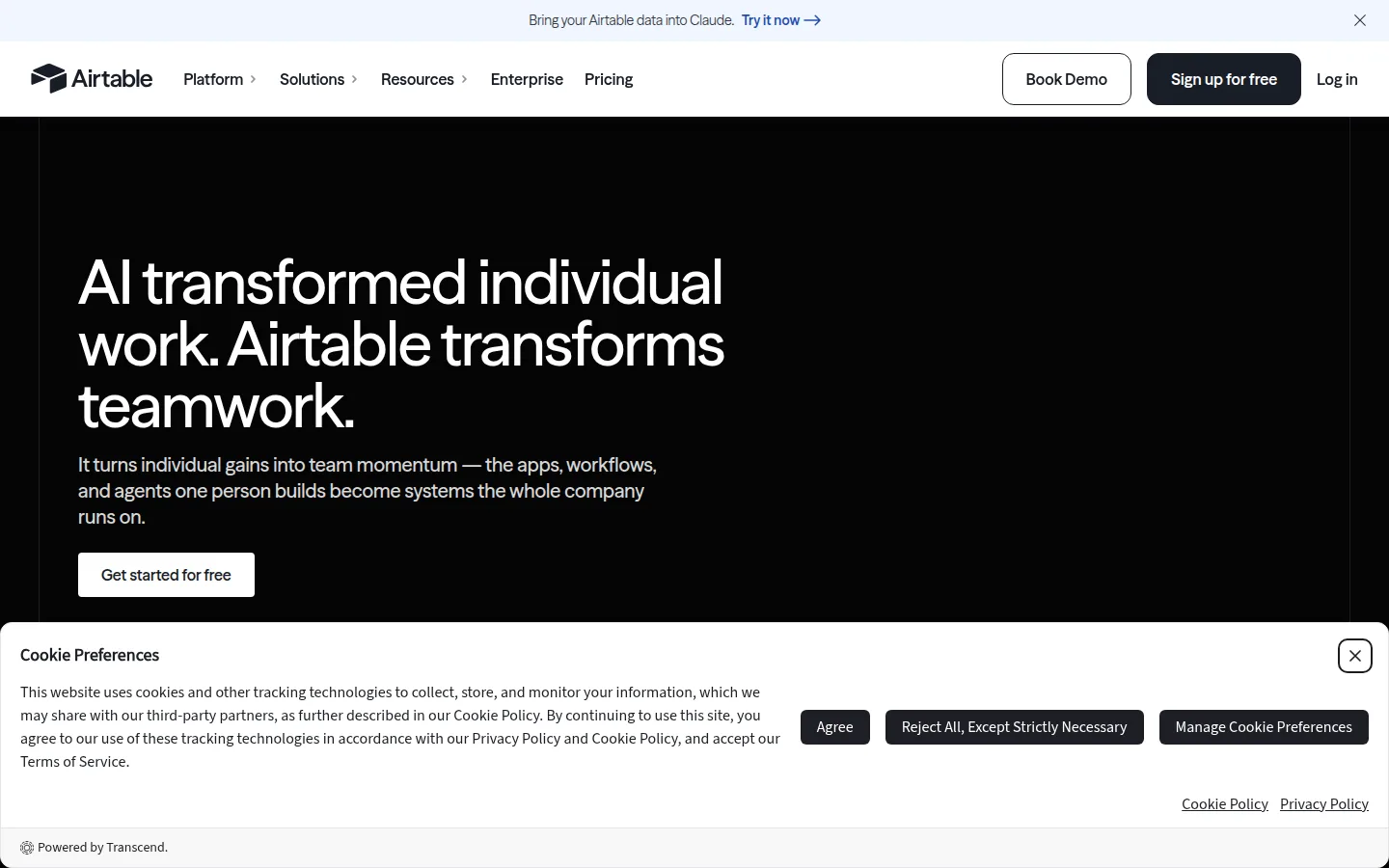Click the Cookie Preferences heading
The width and height of the screenshot is (1389, 868).
(90, 655)
